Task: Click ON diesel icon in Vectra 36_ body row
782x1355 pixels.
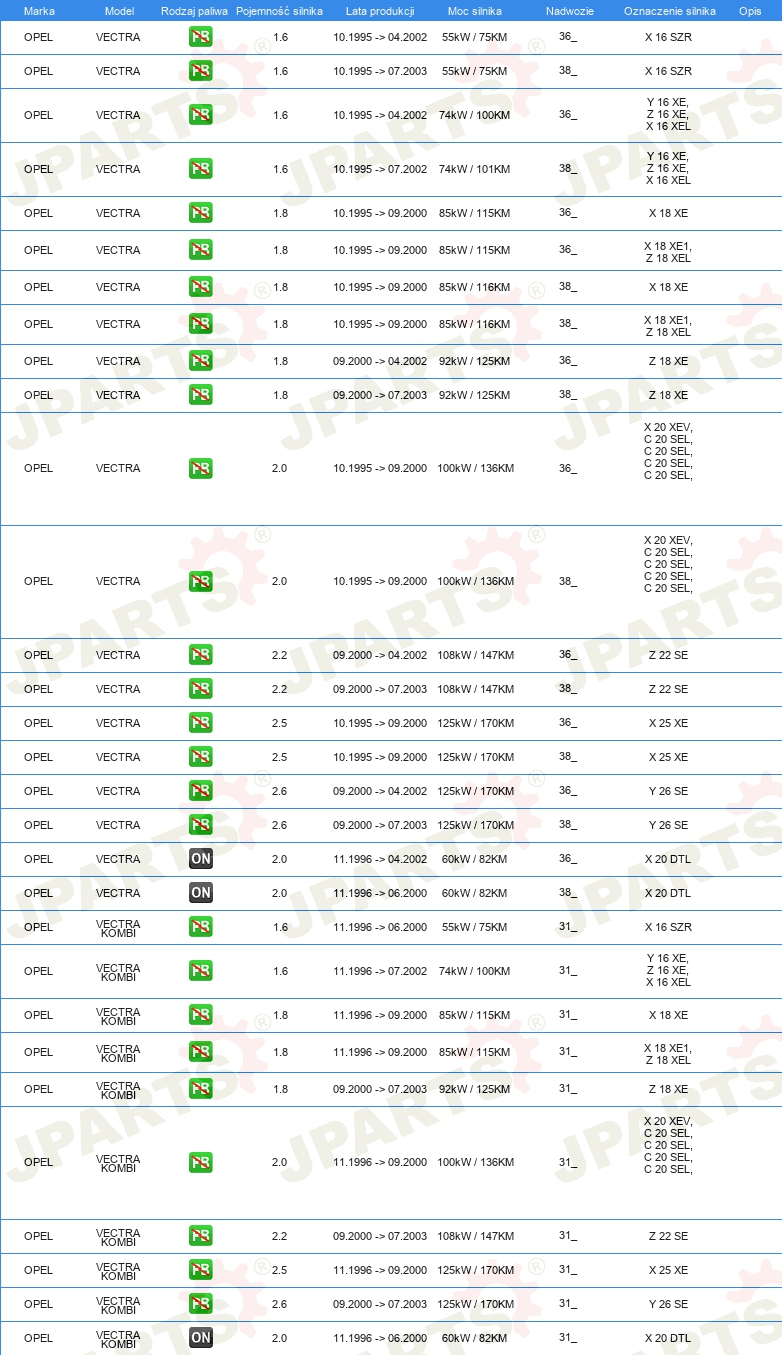Action: coord(201,859)
